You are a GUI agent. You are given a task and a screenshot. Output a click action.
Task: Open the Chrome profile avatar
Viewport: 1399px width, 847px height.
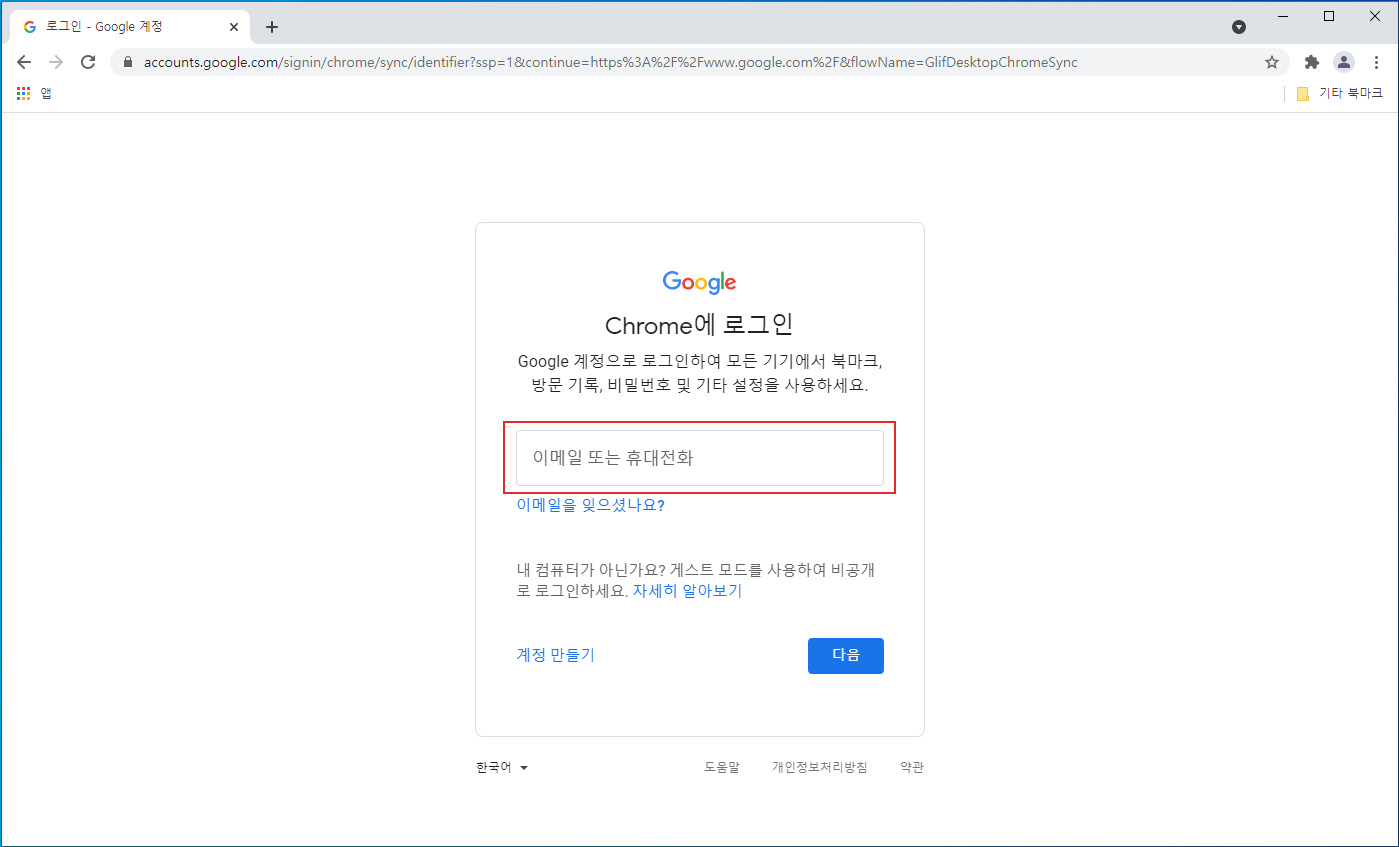(x=1344, y=62)
